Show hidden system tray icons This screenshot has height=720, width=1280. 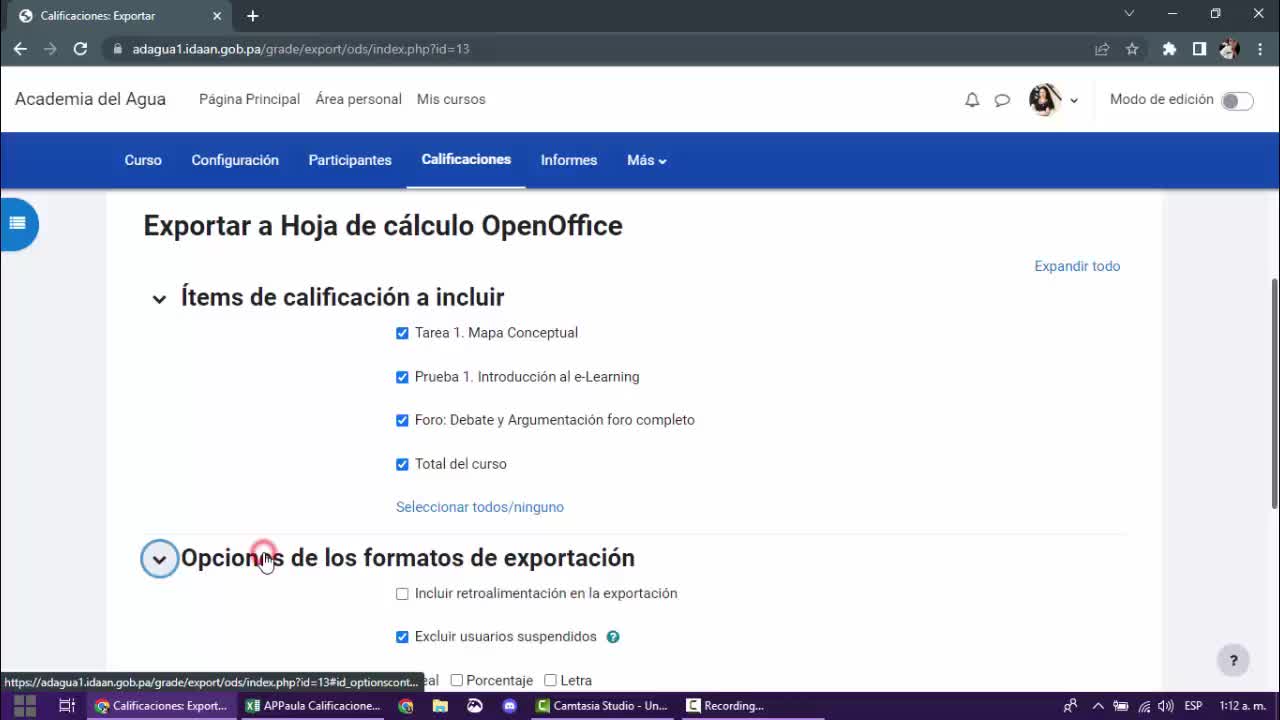1098,706
